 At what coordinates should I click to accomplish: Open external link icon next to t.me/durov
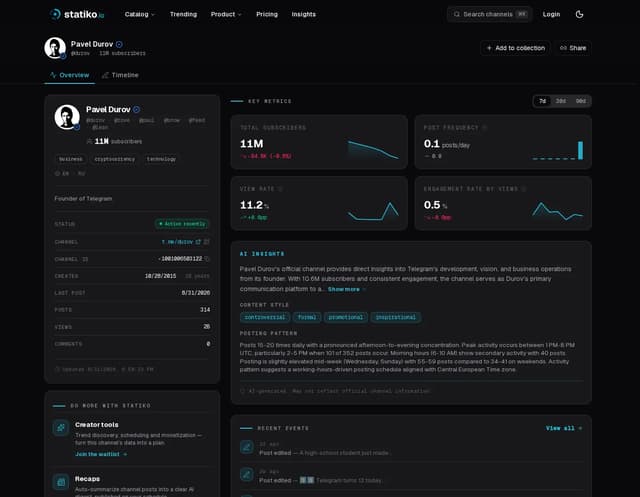[198, 242]
